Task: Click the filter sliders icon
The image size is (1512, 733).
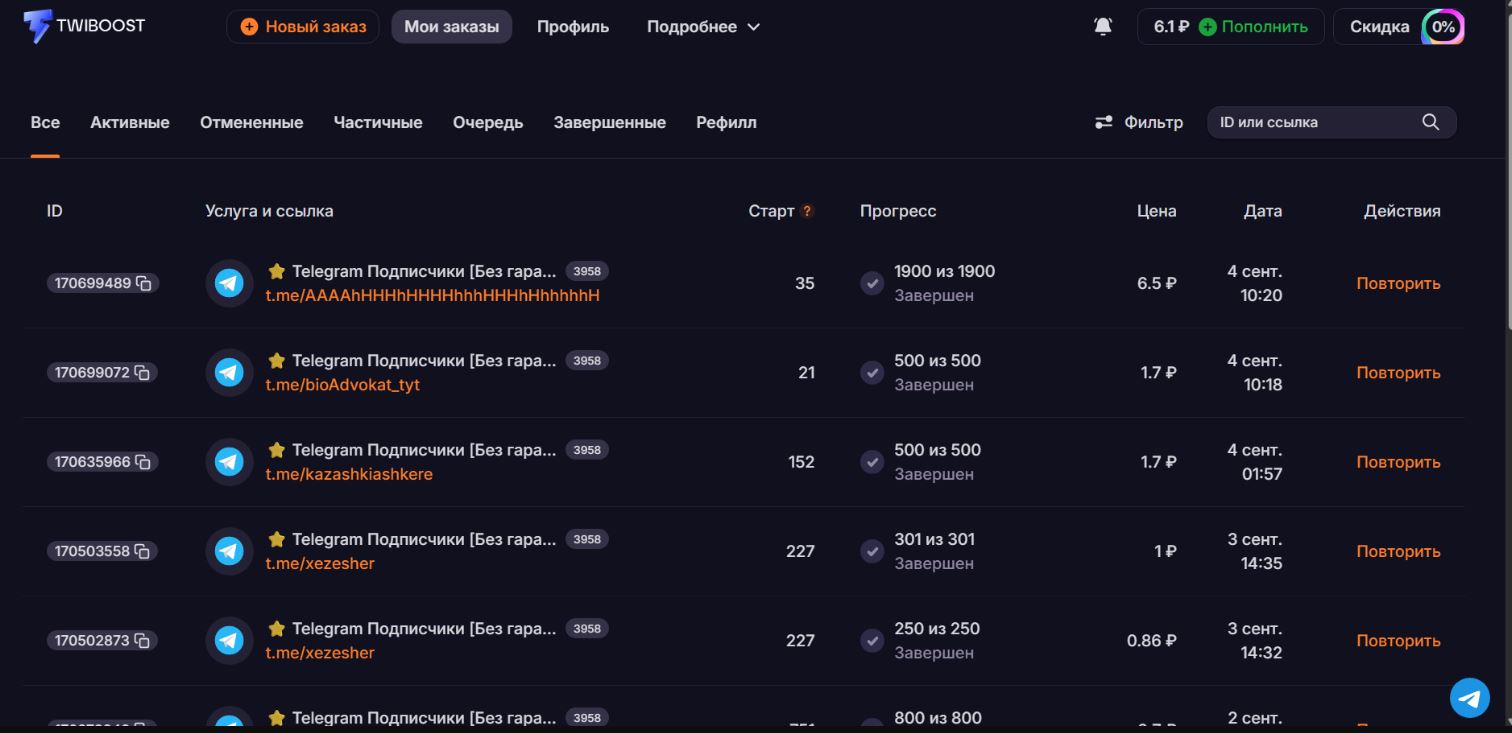Action: [1104, 122]
